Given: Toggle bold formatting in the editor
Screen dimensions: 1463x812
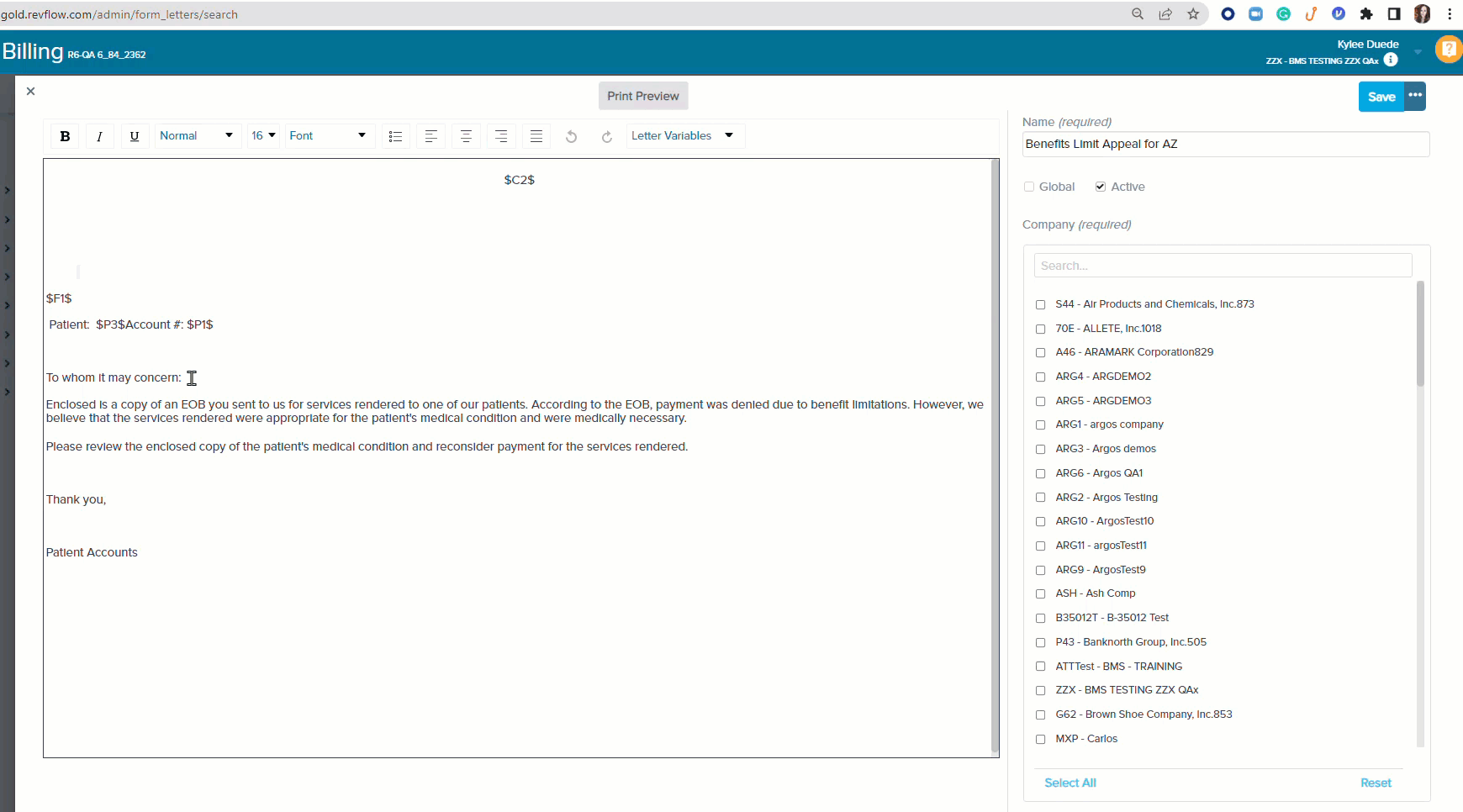Looking at the screenshot, I should pos(65,136).
